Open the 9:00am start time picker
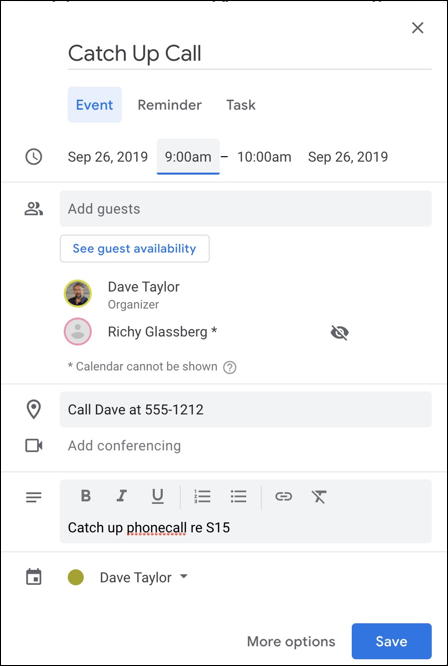This screenshot has width=448, height=666. coord(188,157)
